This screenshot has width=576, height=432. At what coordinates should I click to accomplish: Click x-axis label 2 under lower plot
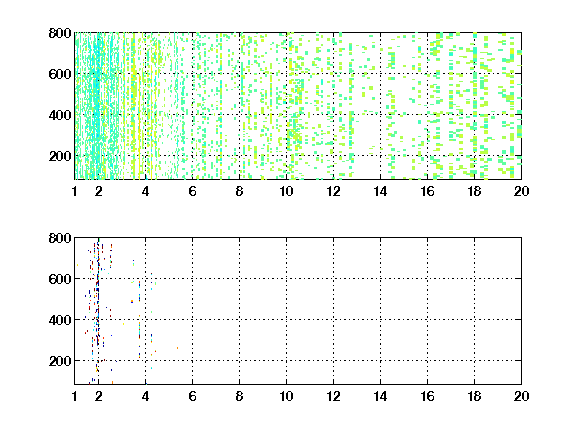[x=98, y=396]
